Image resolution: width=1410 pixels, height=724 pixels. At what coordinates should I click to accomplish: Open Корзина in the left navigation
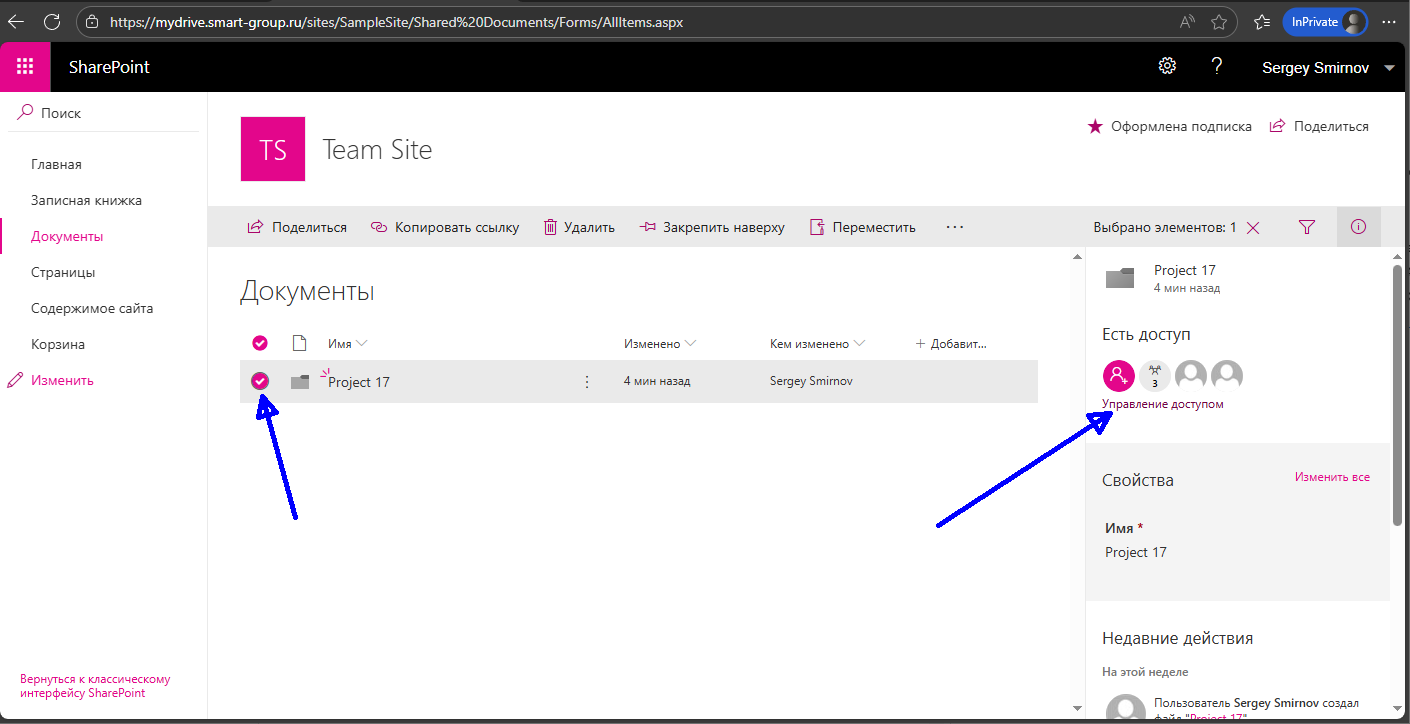pos(58,345)
